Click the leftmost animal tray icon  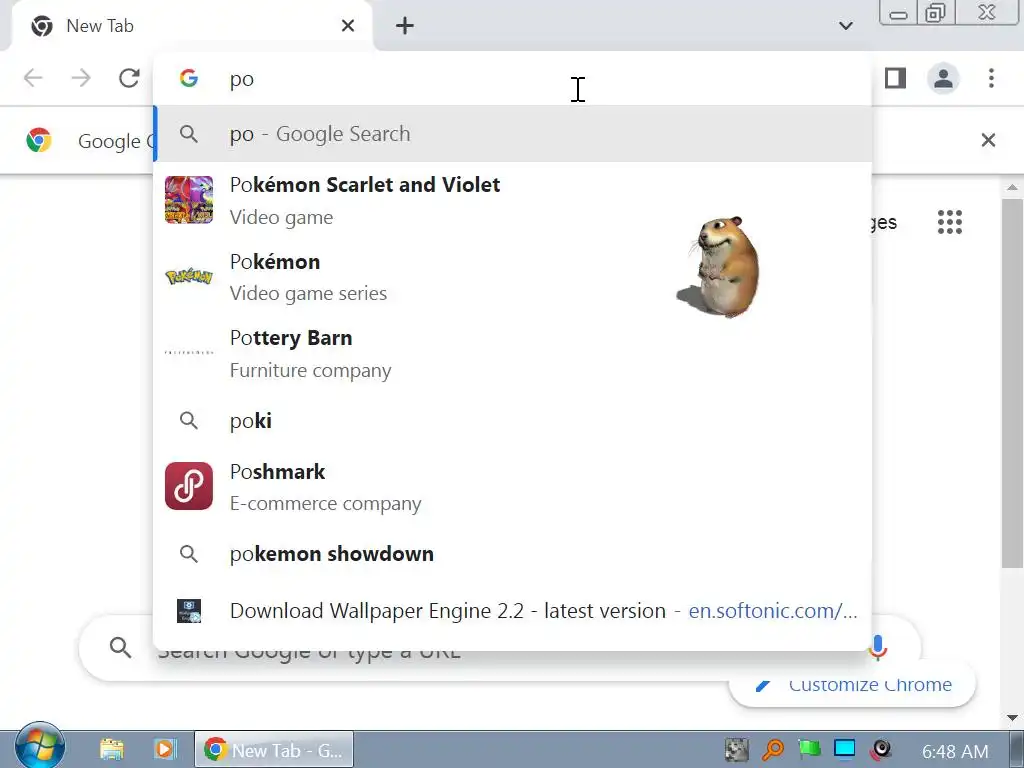(737, 750)
